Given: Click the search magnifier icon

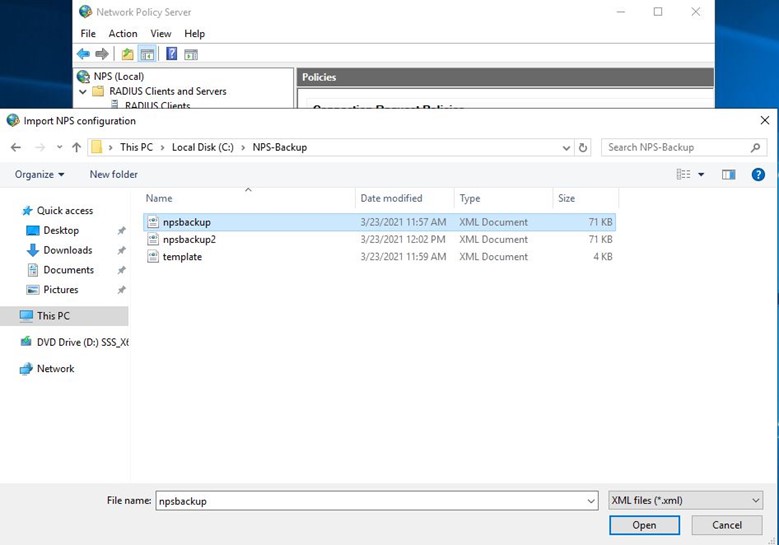Looking at the screenshot, I should click(x=756, y=148).
